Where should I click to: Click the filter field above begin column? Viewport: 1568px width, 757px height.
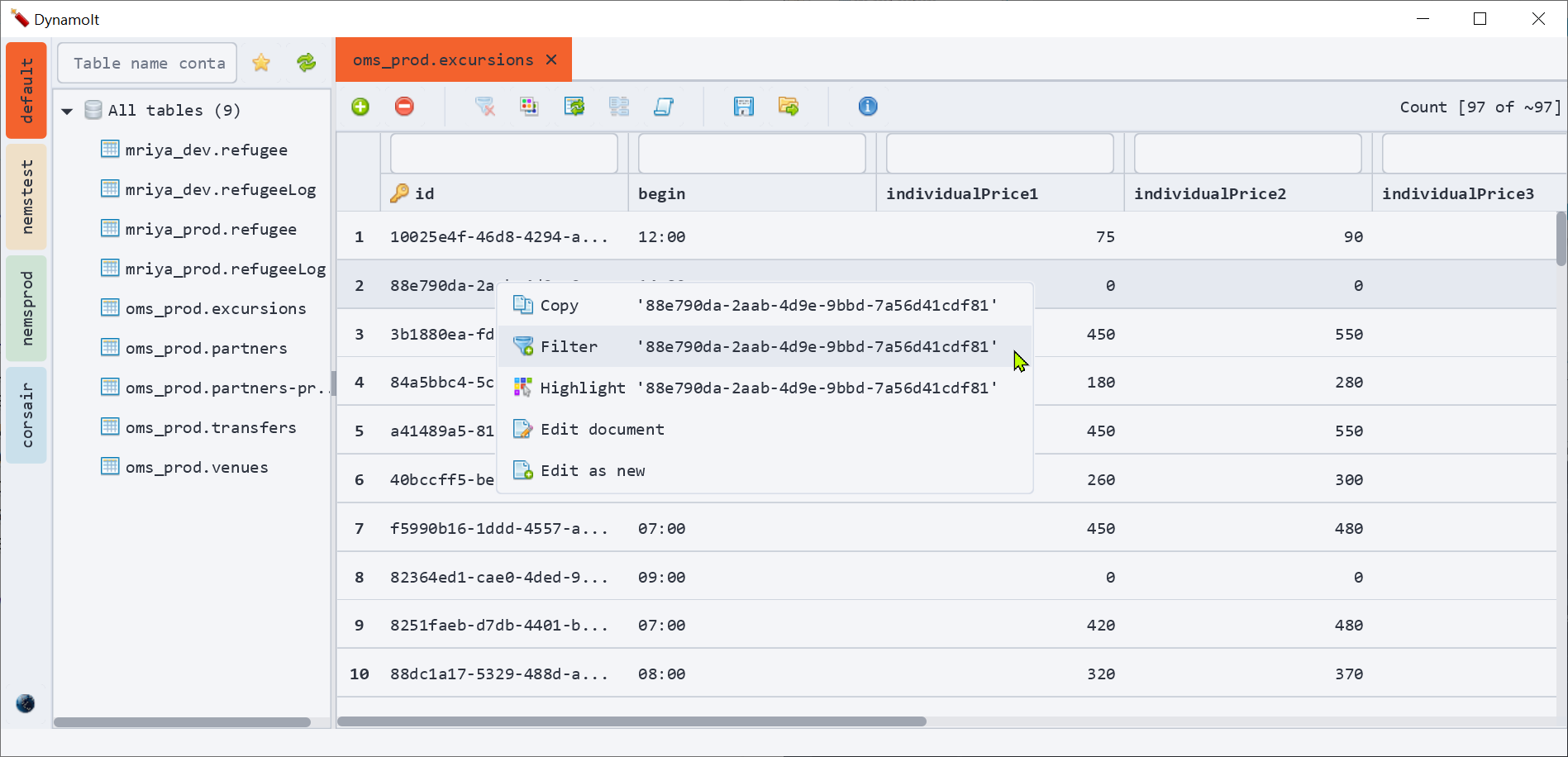click(x=752, y=154)
